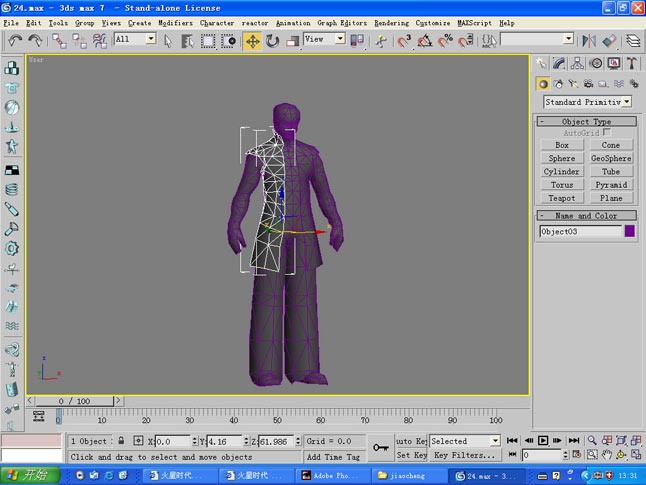The width and height of the screenshot is (646, 485).
Task: Collapse the Name and Color rollout
Action: pos(587,216)
